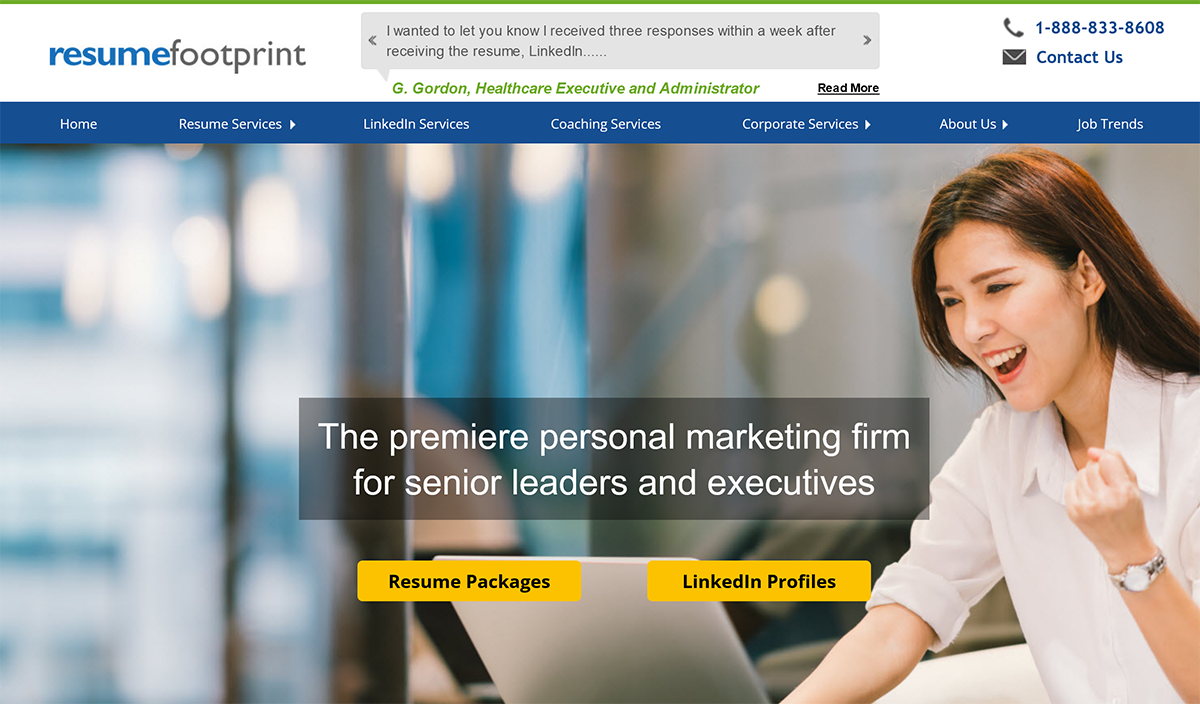Click the Contact Us link
Viewport: 1200px width, 704px height.
click(1079, 57)
